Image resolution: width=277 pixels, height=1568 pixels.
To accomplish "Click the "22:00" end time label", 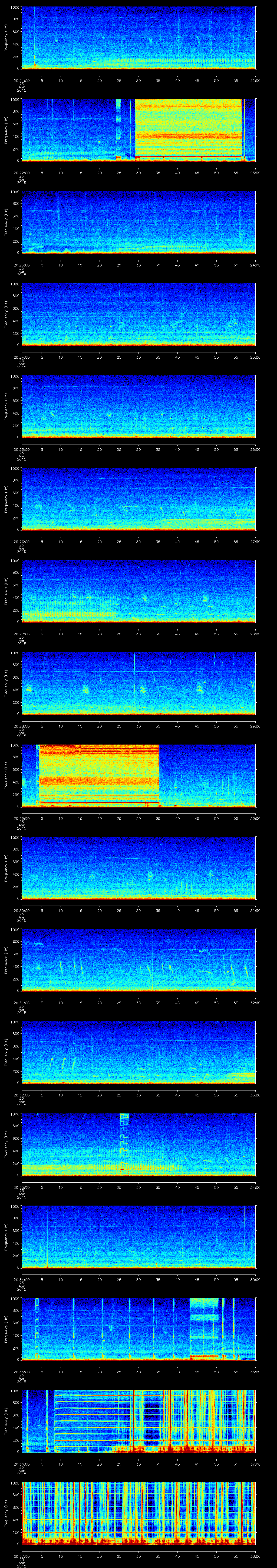I will point(255,80).
